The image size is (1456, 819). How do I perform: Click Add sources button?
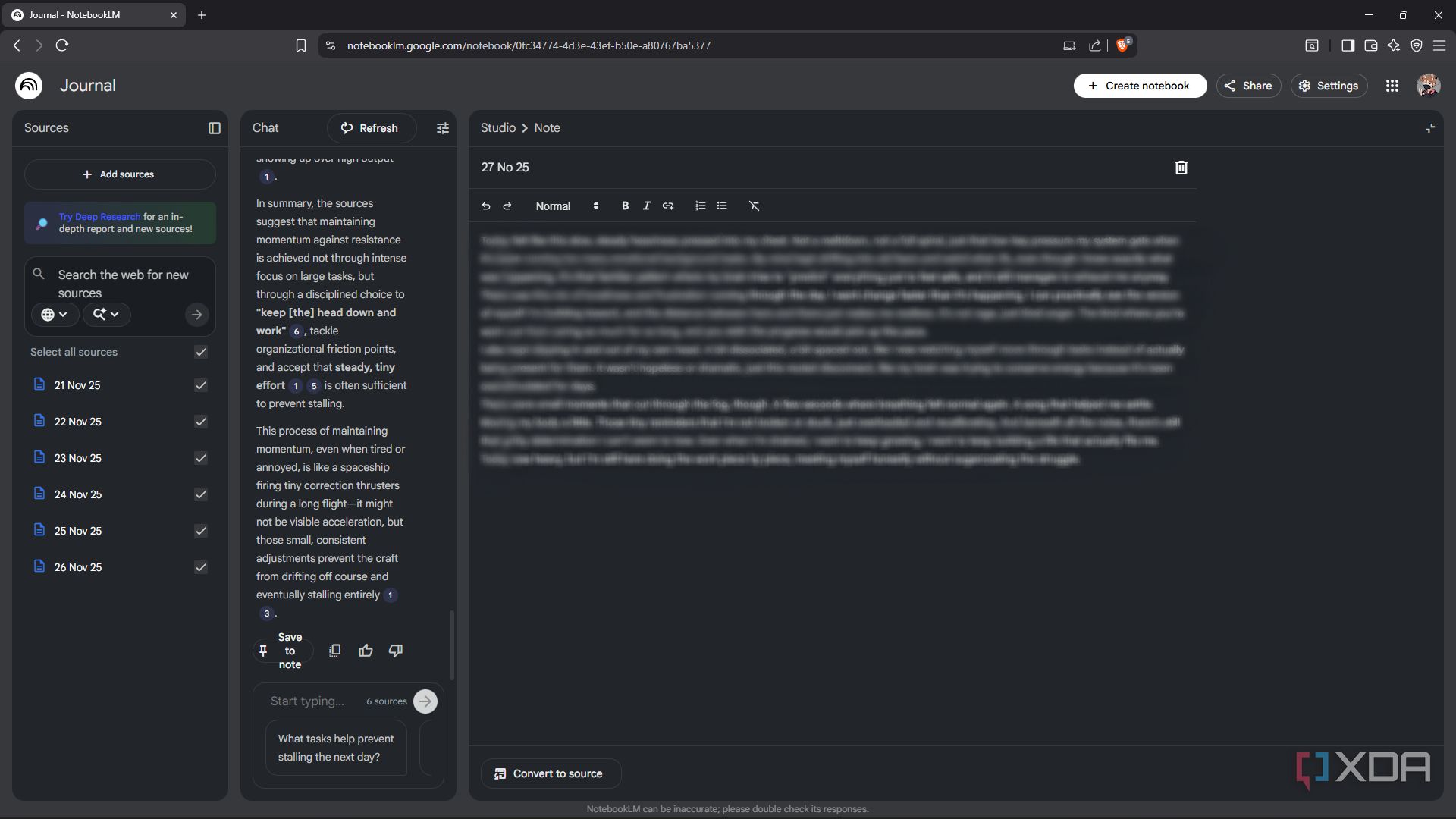(120, 174)
